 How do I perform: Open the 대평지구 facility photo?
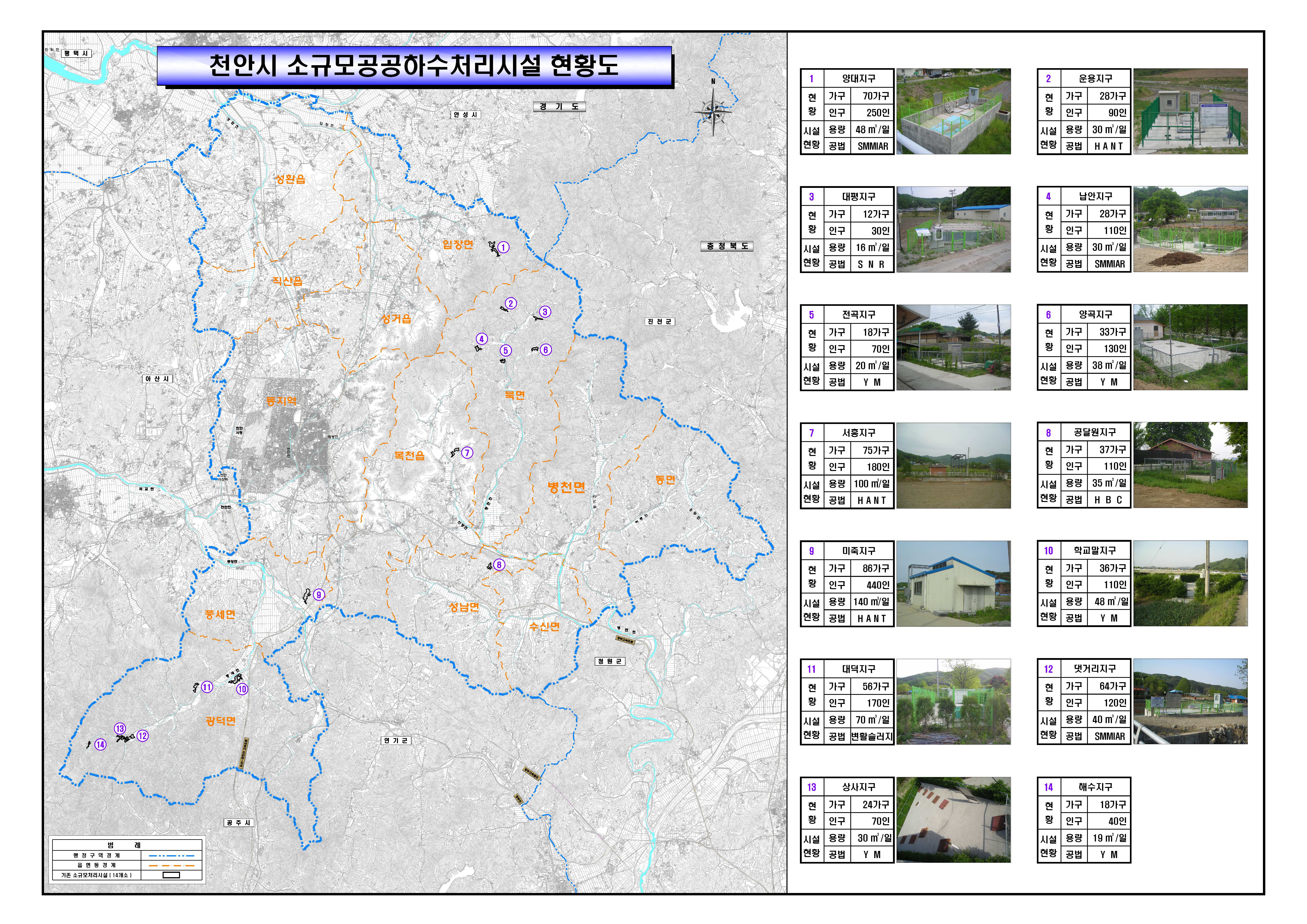pyautogui.click(x=953, y=229)
